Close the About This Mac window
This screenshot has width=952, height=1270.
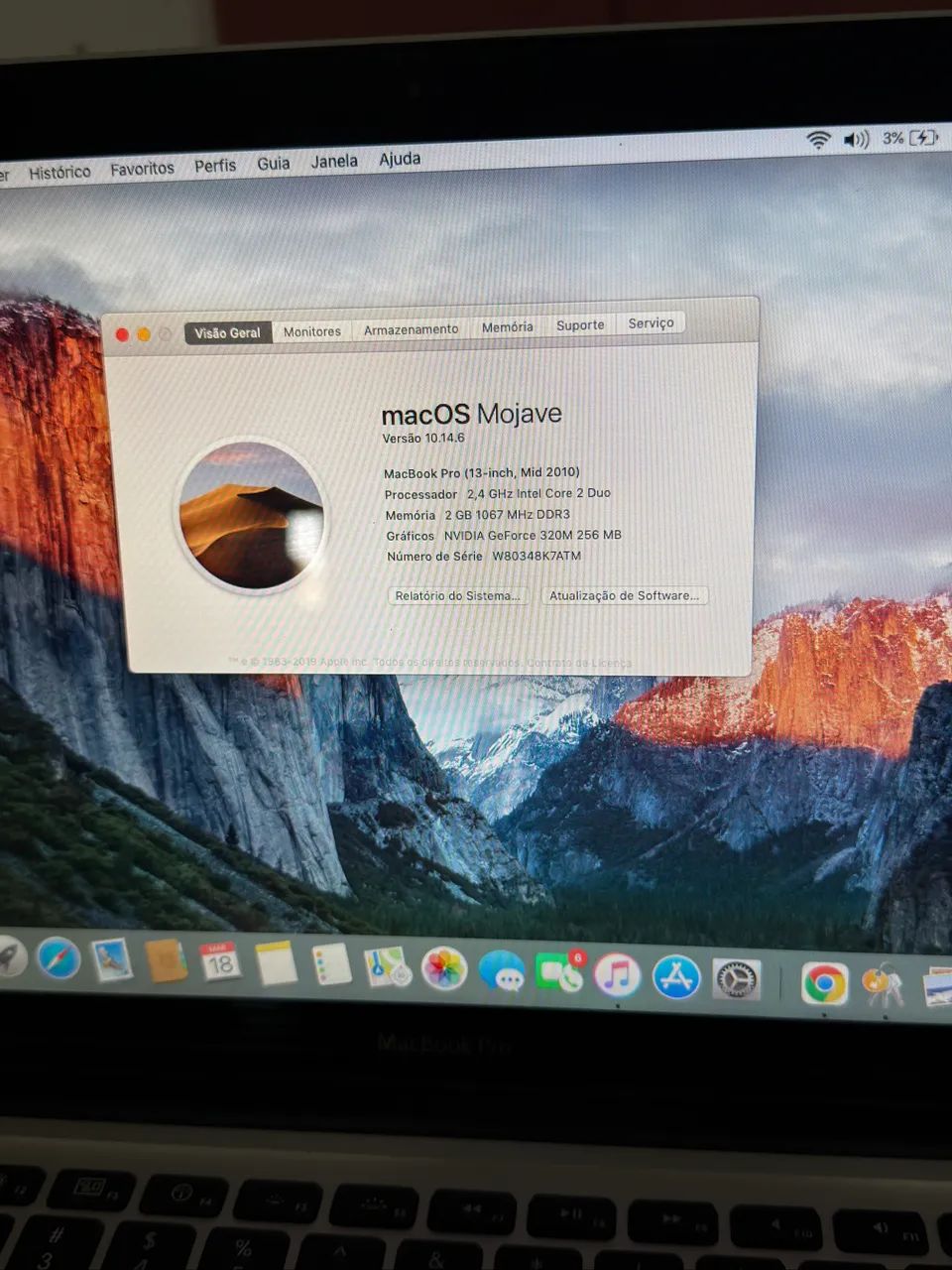coord(122,335)
